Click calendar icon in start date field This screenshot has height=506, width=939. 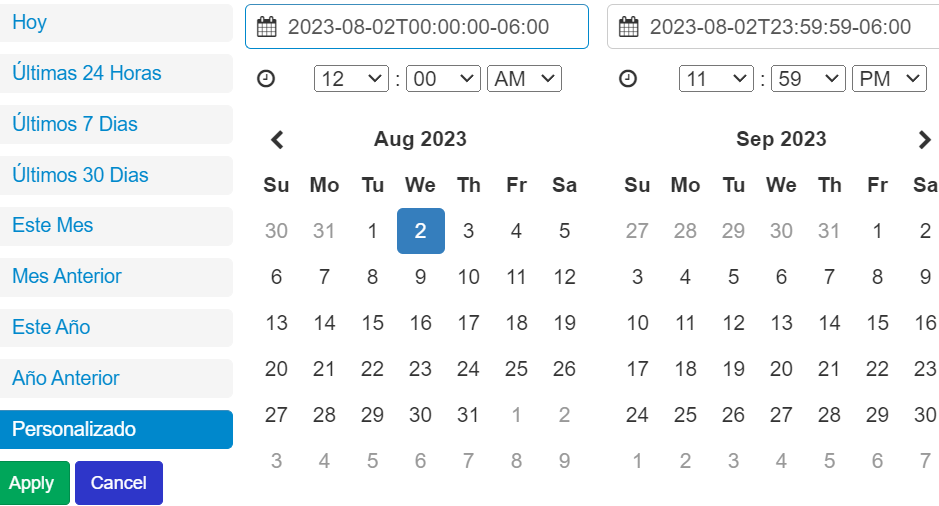click(x=266, y=27)
